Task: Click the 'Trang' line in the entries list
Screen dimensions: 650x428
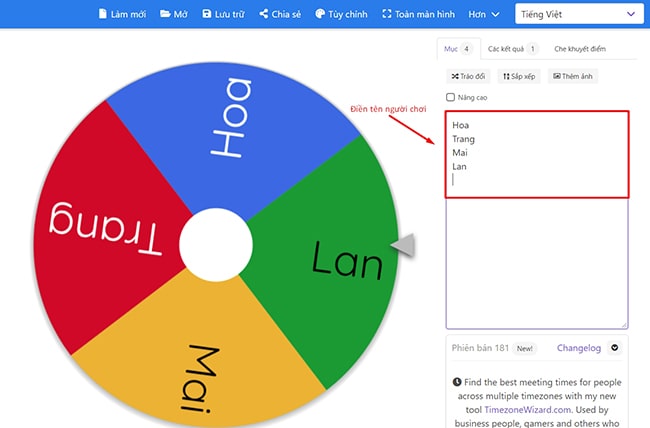Action: [463, 139]
